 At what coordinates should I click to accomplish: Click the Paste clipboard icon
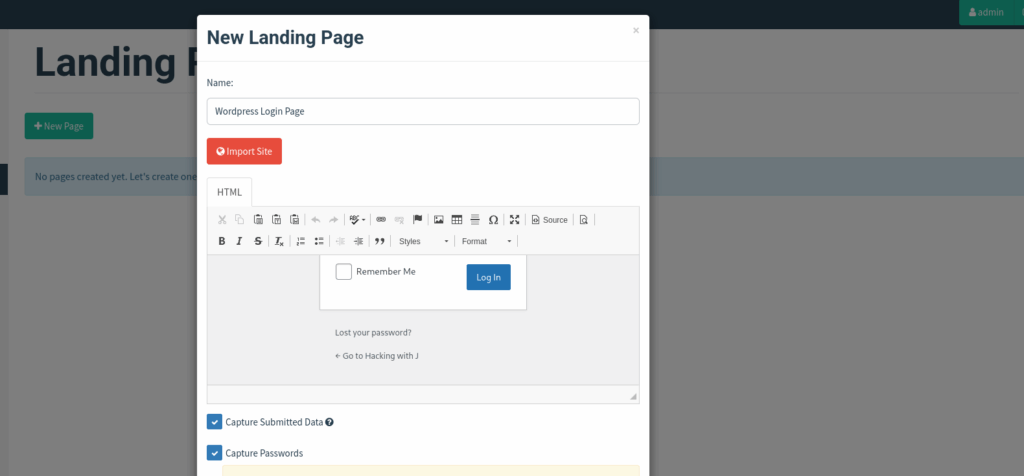point(258,220)
